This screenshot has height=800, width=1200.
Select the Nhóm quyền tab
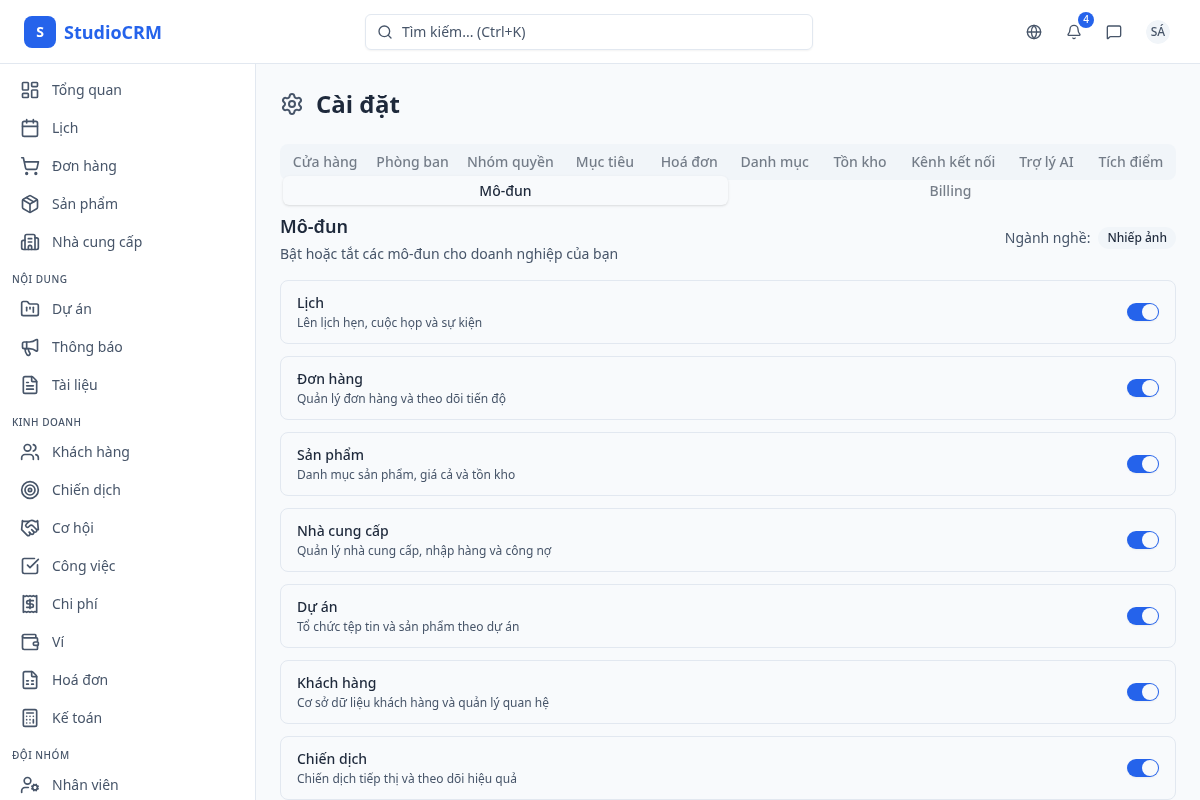pyautogui.click(x=510, y=162)
